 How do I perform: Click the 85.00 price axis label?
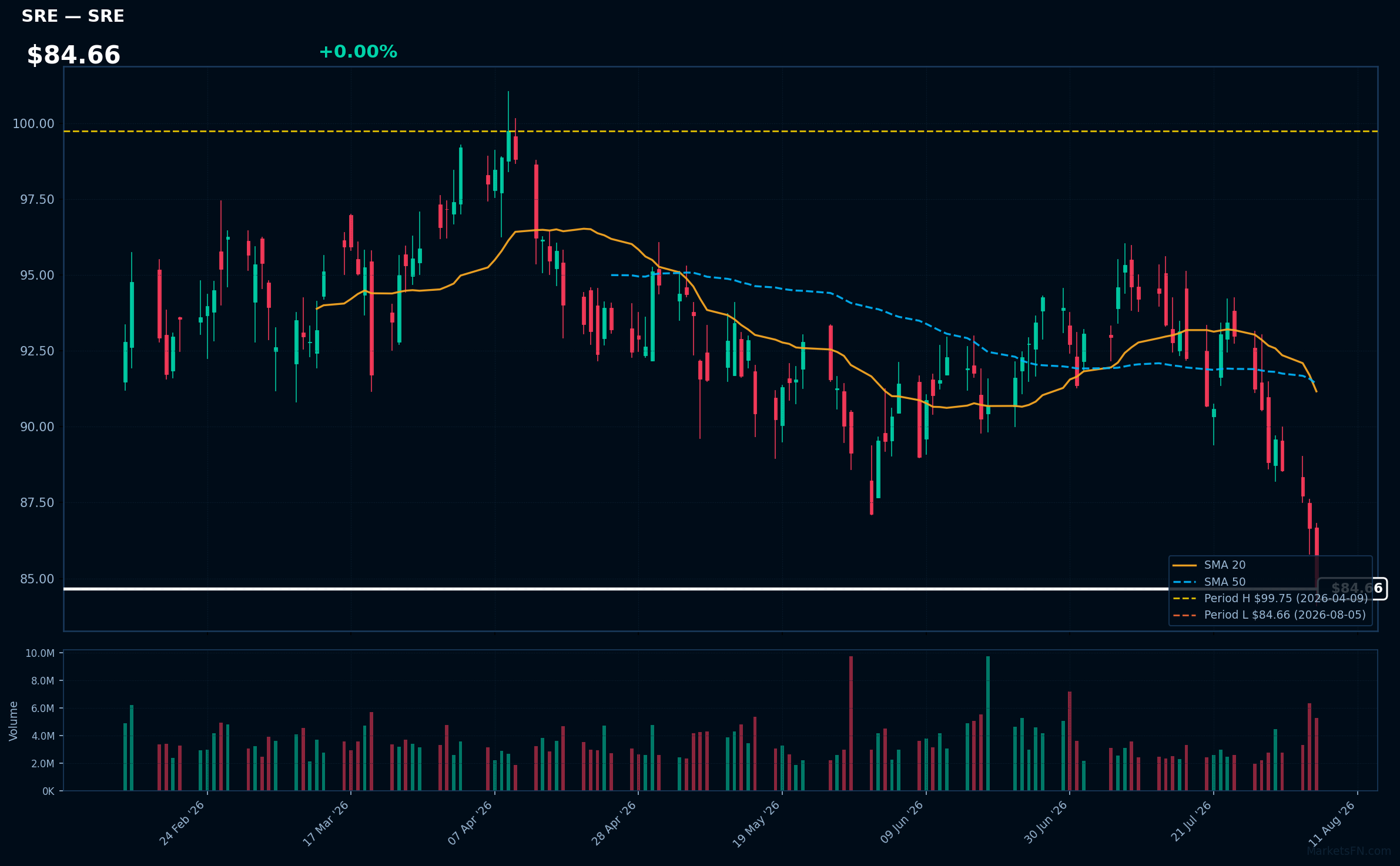pyautogui.click(x=37, y=579)
